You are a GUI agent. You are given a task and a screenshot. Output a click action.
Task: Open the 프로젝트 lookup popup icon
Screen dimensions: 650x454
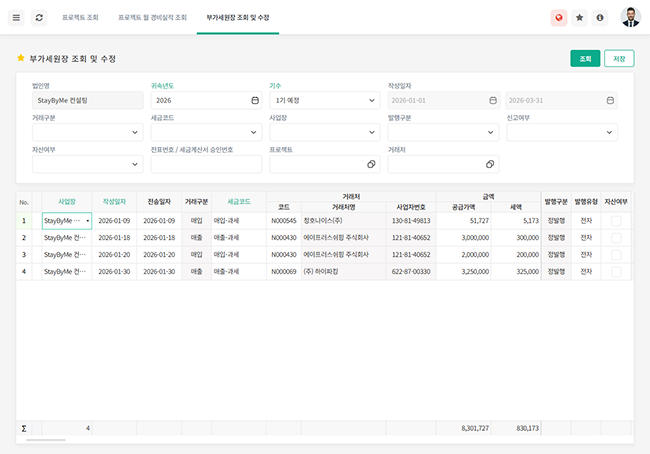tap(372, 164)
